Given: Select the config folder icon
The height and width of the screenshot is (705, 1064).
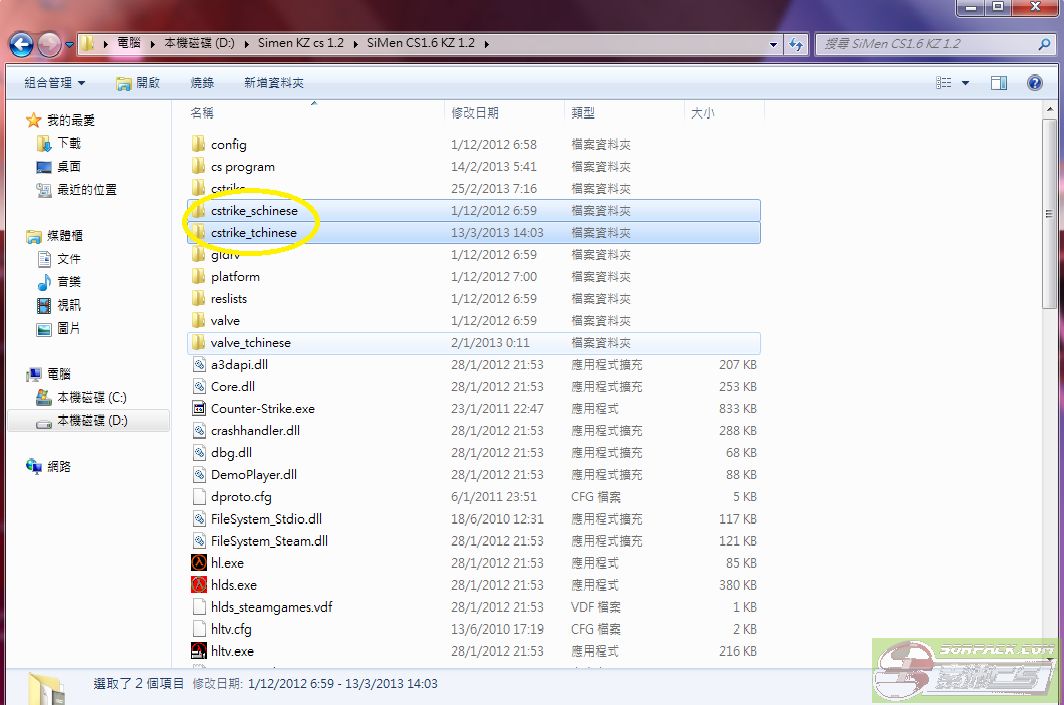Looking at the screenshot, I should pyautogui.click(x=198, y=144).
